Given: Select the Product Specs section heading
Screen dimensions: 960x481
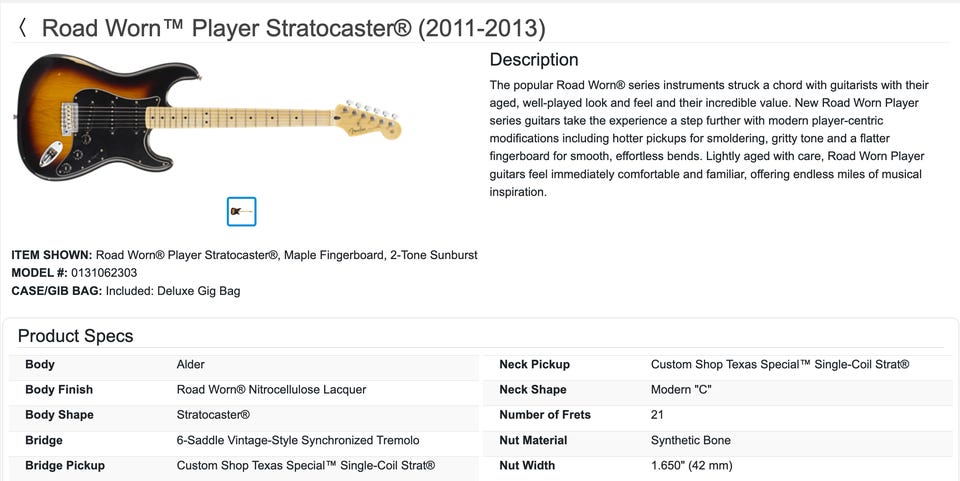Looking at the screenshot, I should point(75,336).
